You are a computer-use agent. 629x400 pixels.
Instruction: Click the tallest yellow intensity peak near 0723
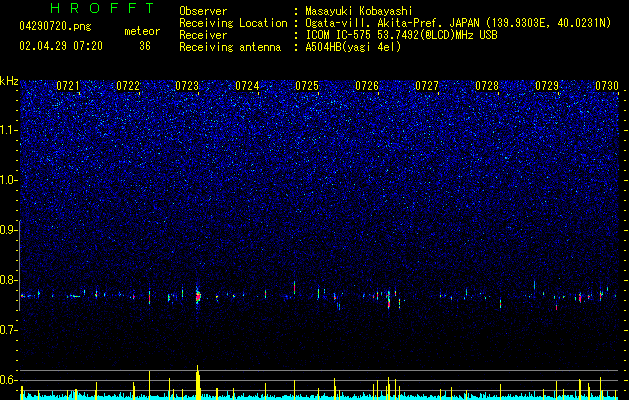198,382
